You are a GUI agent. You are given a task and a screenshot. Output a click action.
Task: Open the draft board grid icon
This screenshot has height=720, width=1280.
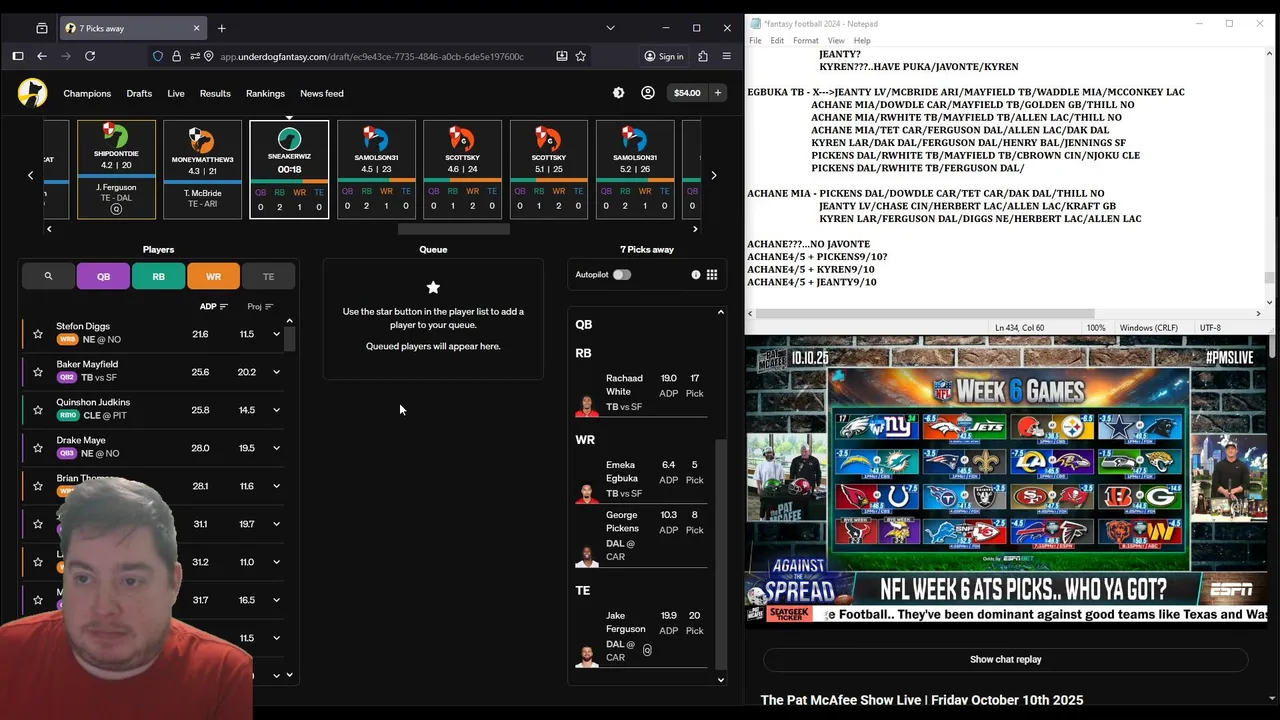[712, 275]
